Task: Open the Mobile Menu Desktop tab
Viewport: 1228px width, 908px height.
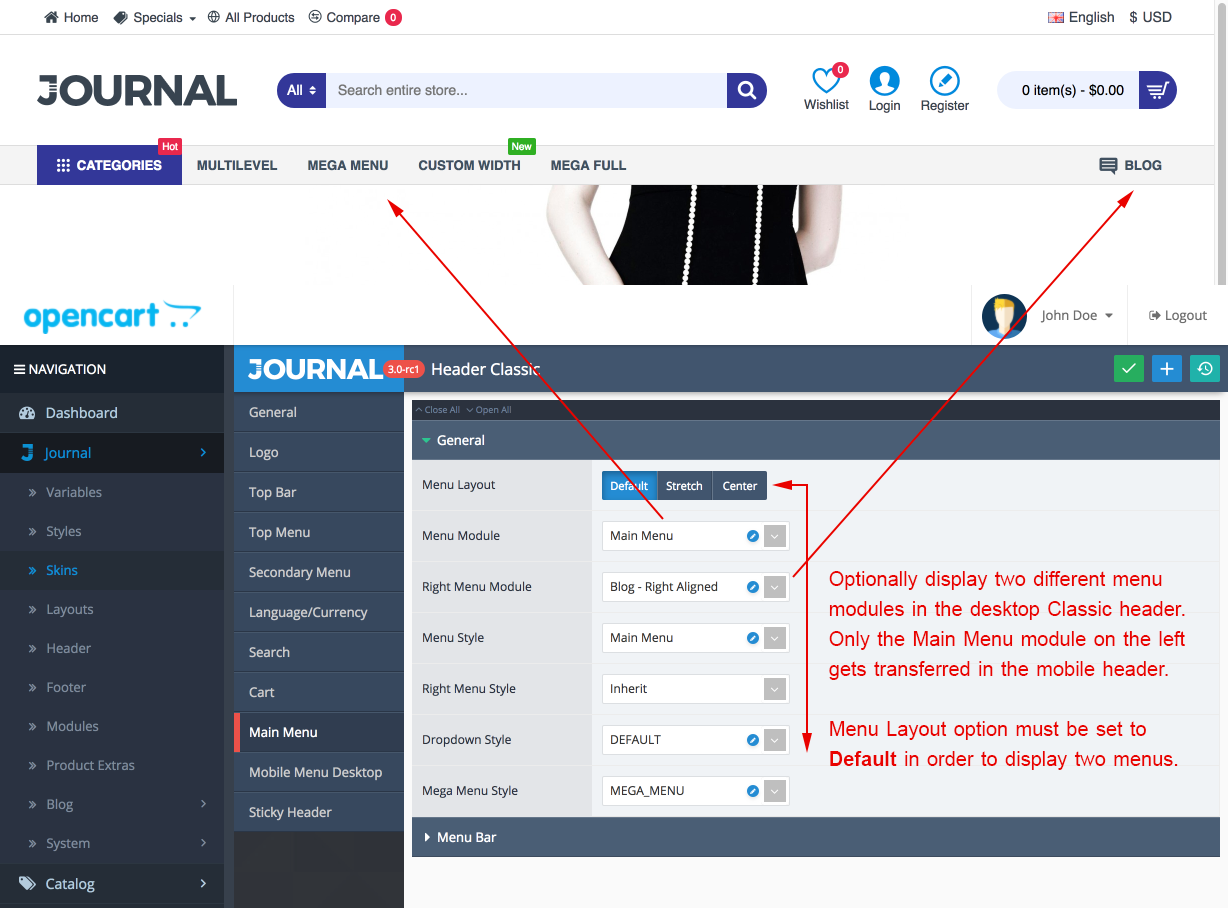Action: coord(319,772)
